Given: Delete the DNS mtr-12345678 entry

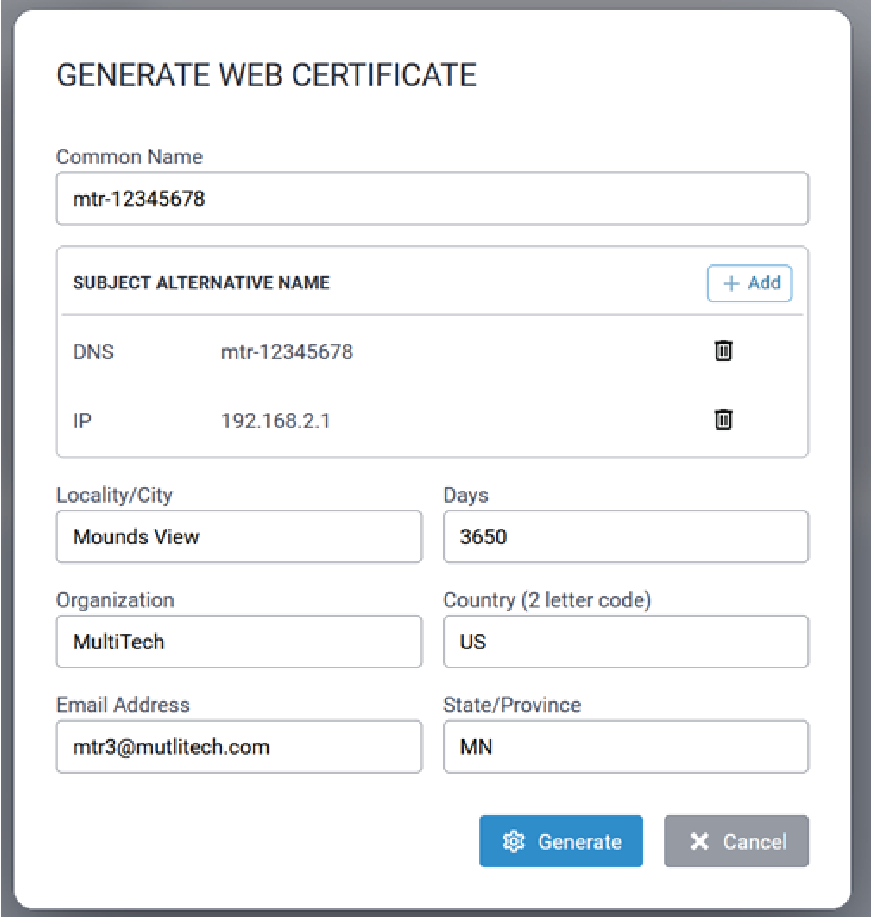Looking at the screenshot, I should [x=723, y=351].
